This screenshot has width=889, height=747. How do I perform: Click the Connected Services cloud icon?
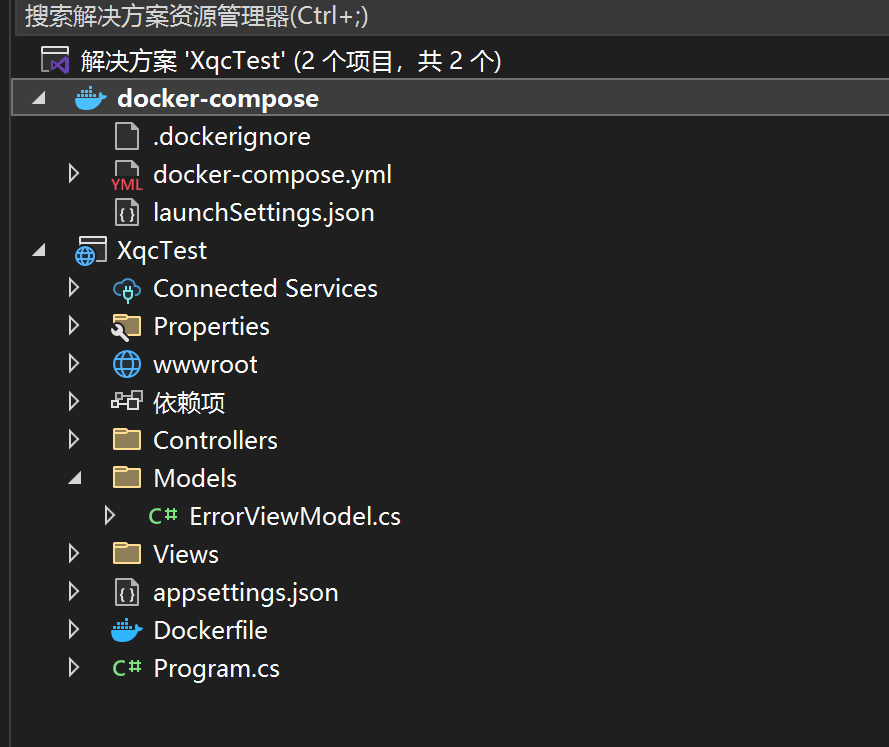click(127, 290)
